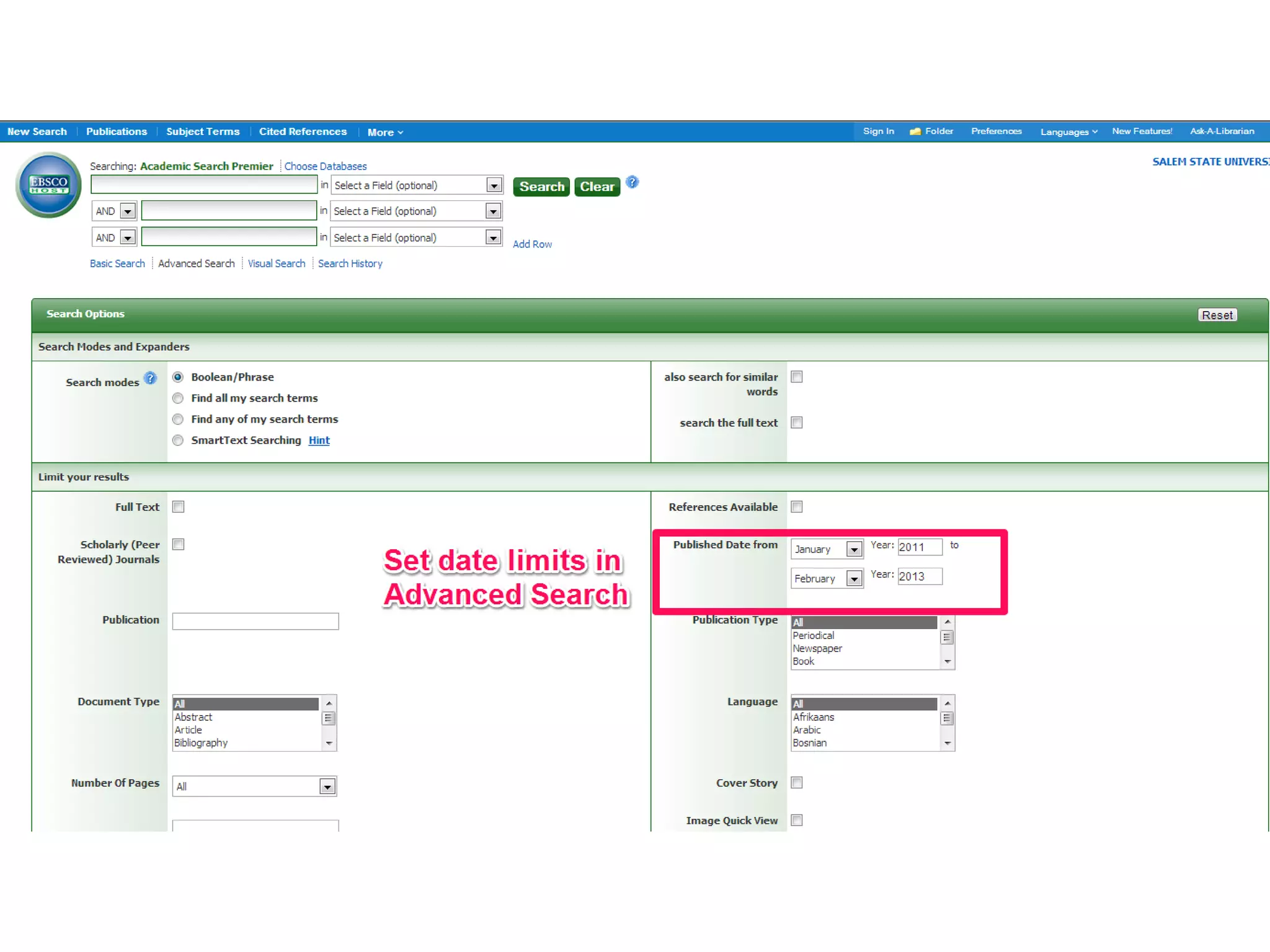
Task: Click the EBSCOhost logo
Action: click(x=48, y=185)
